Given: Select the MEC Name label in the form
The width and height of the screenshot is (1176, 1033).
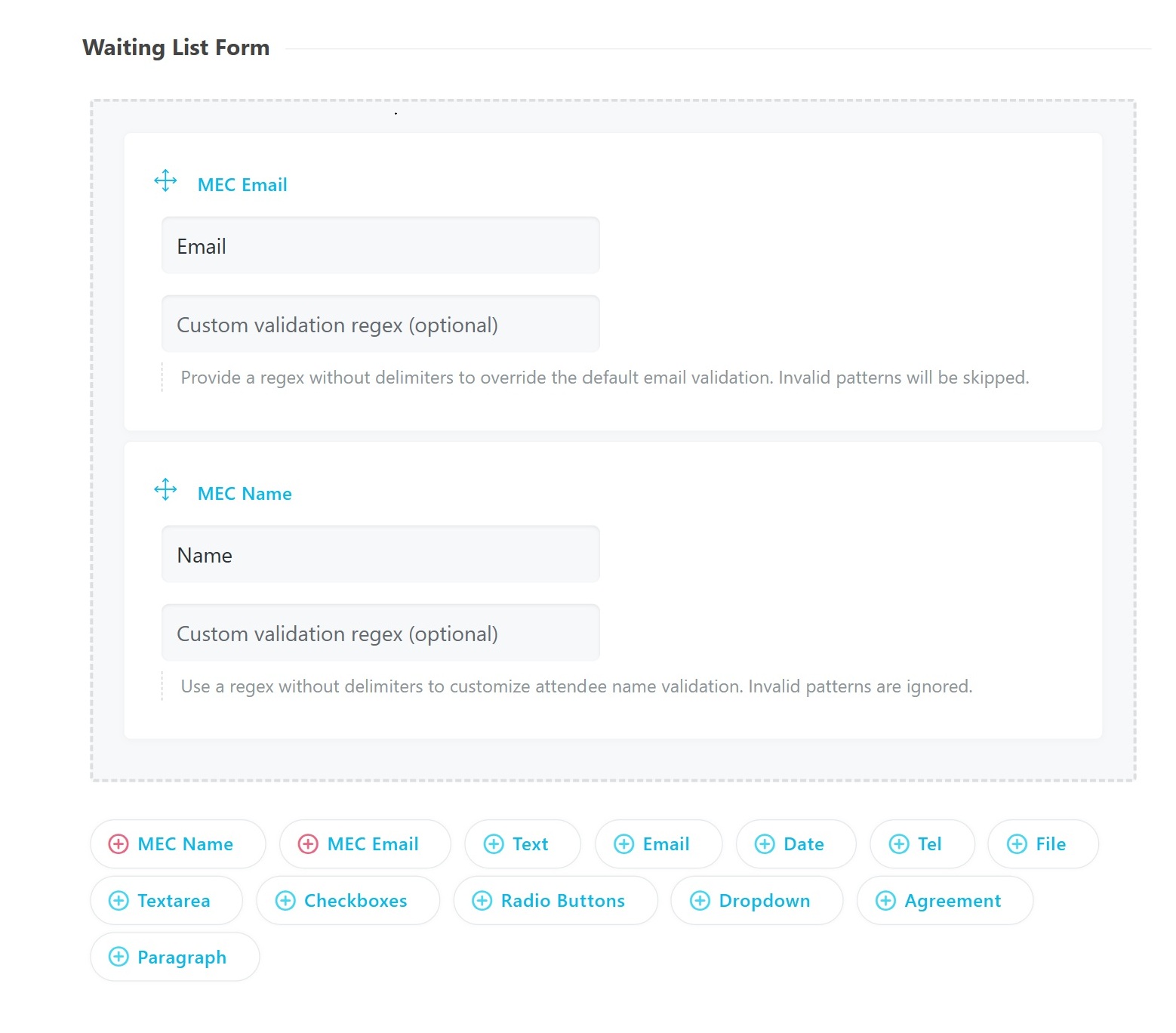Looking at the screenshot, I should (x=245, y=493).
